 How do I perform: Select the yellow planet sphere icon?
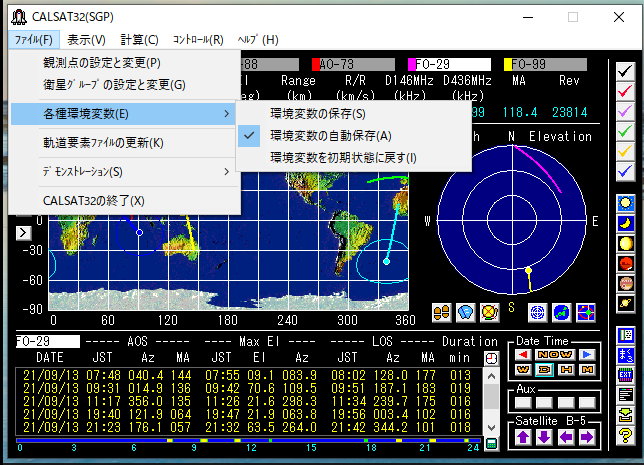pyautogui.click(x=626, y=243)
